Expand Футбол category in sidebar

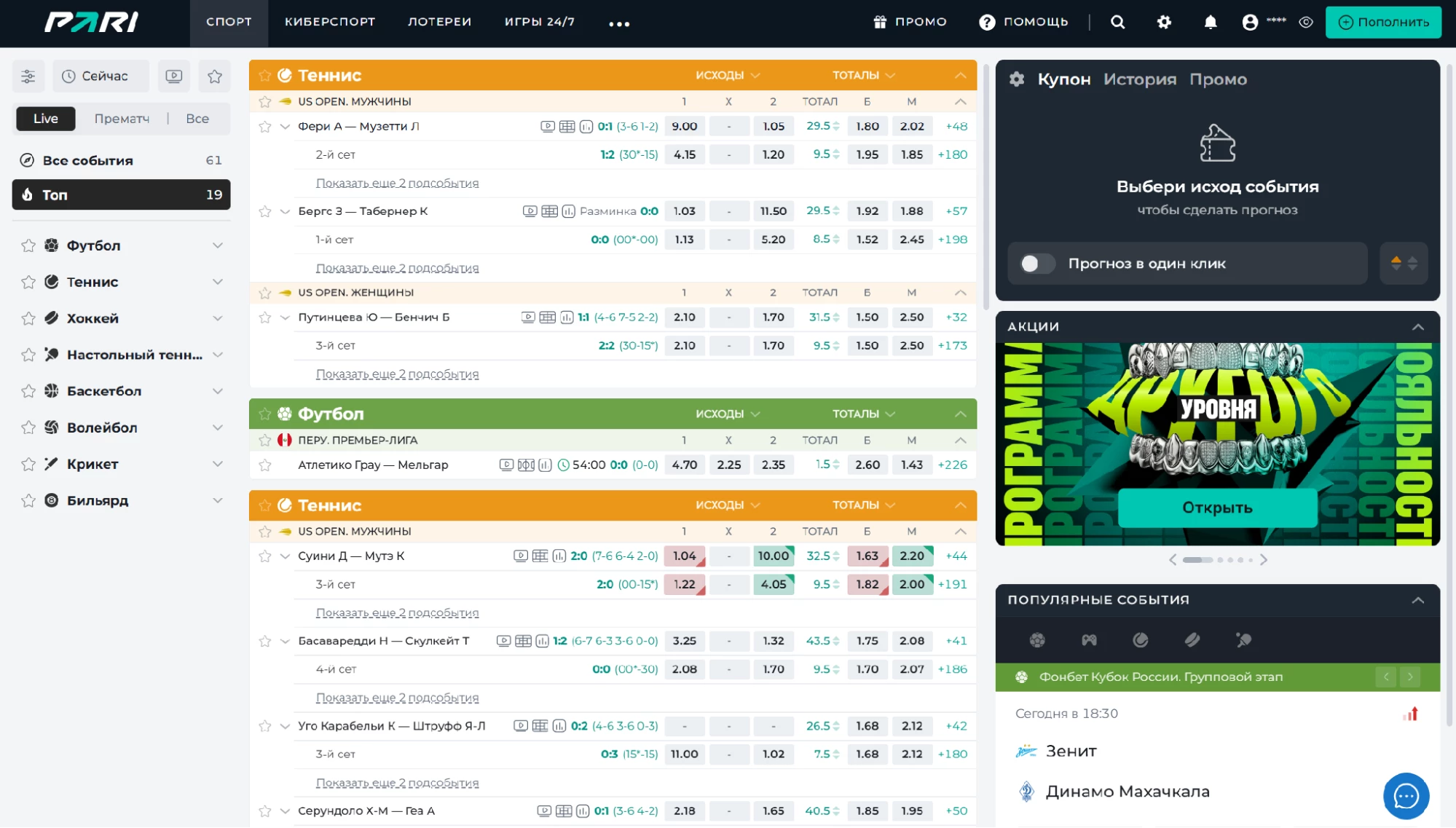[217, 245]
